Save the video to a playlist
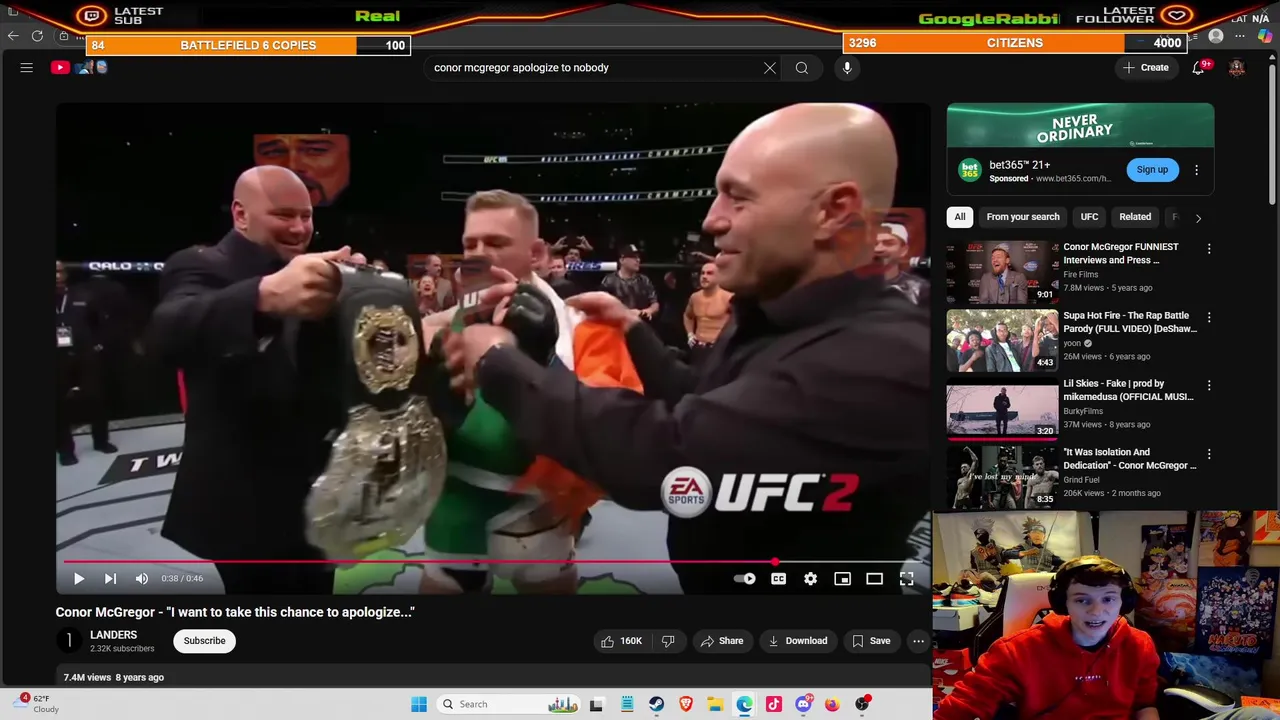The height and width of the screenshot is (720, 1280). click(x=871, y=641)
